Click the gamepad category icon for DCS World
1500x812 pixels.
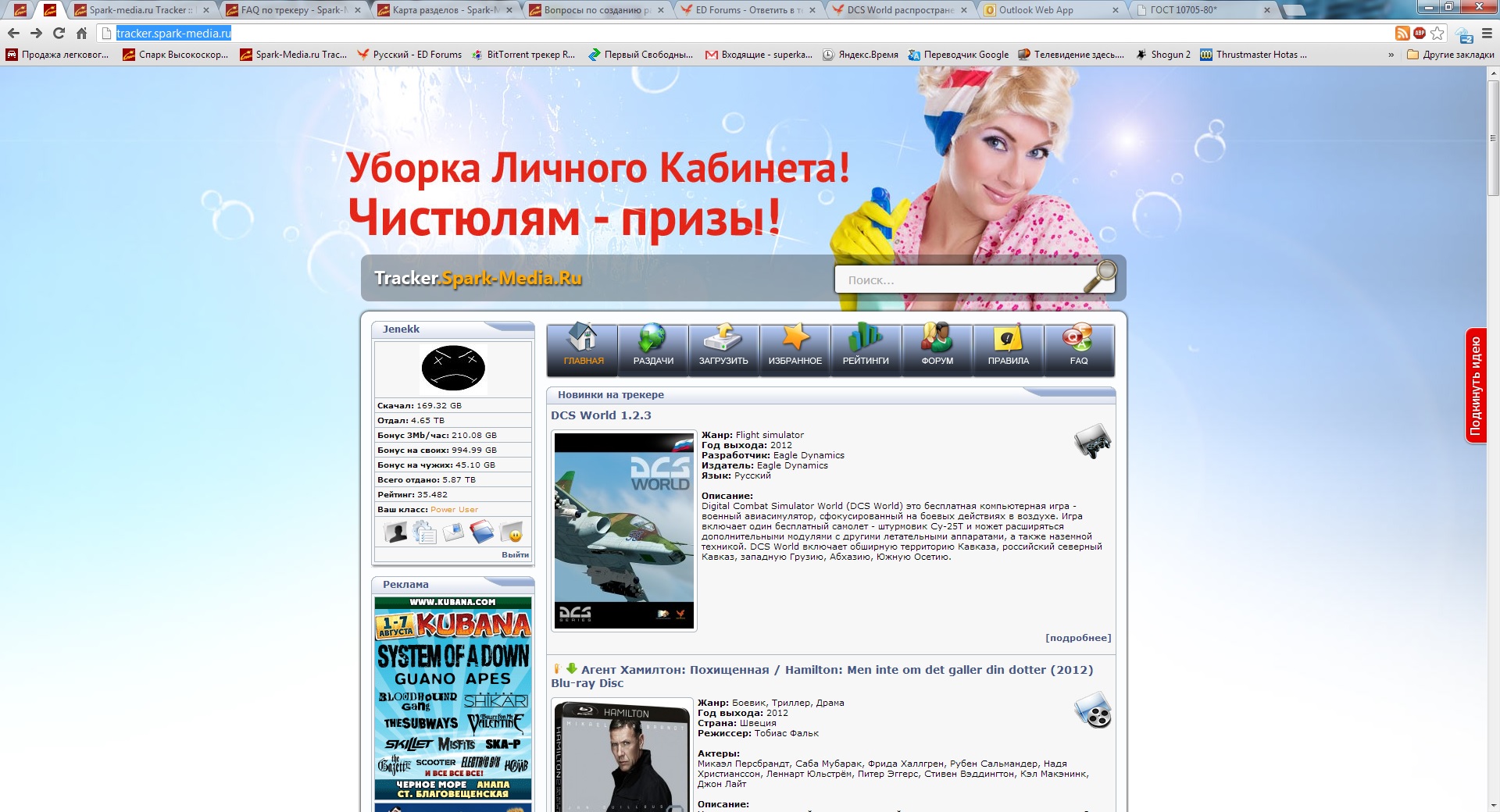pyautogui.click(x=1092, y=441)
